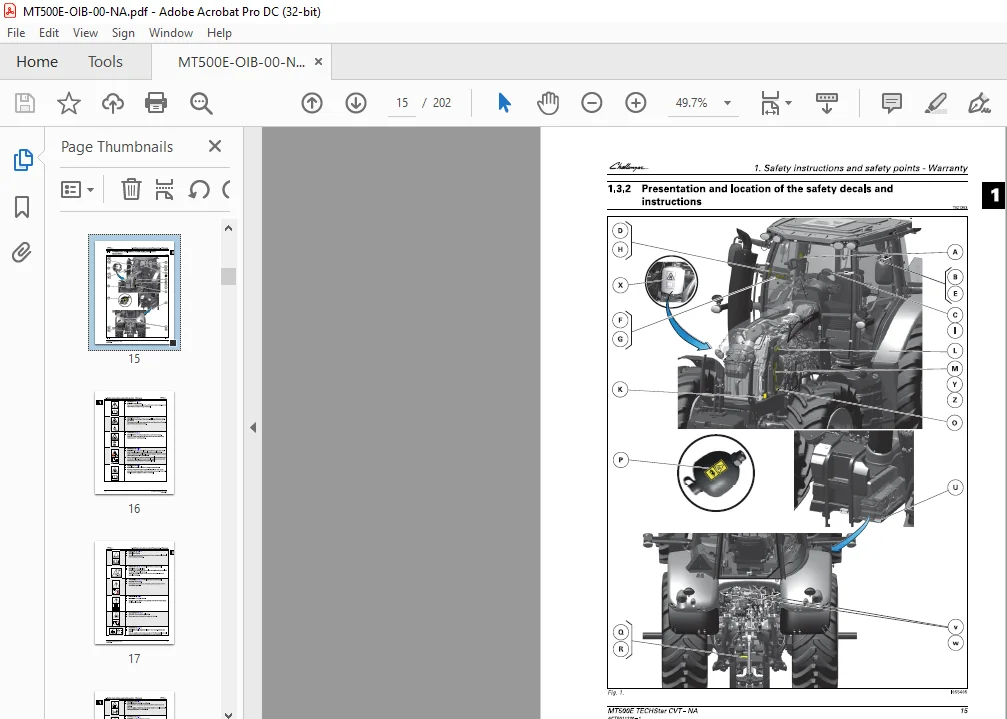The image size is (1007, 719).
Task: Open the Sign menu
Action: 123,33
